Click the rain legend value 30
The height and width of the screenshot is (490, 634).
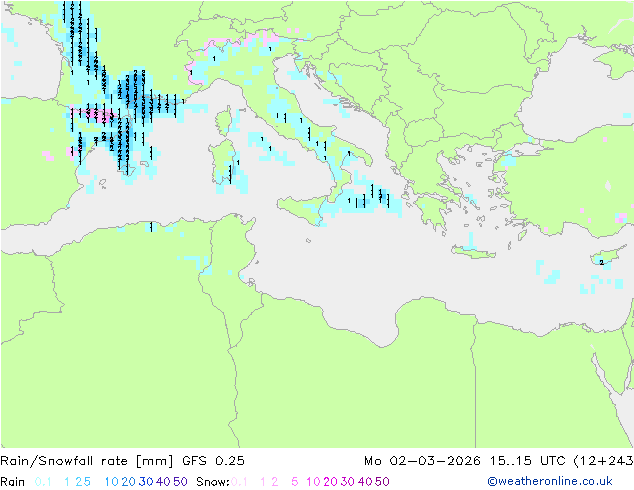[x=146, y=482]
